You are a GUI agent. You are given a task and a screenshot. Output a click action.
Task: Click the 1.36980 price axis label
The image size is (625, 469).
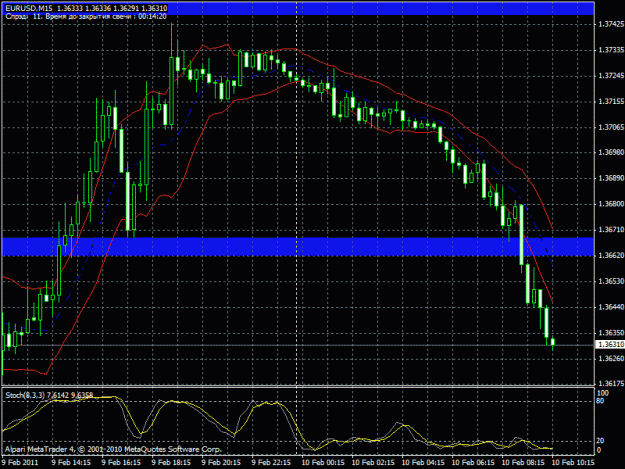[611, 153]
